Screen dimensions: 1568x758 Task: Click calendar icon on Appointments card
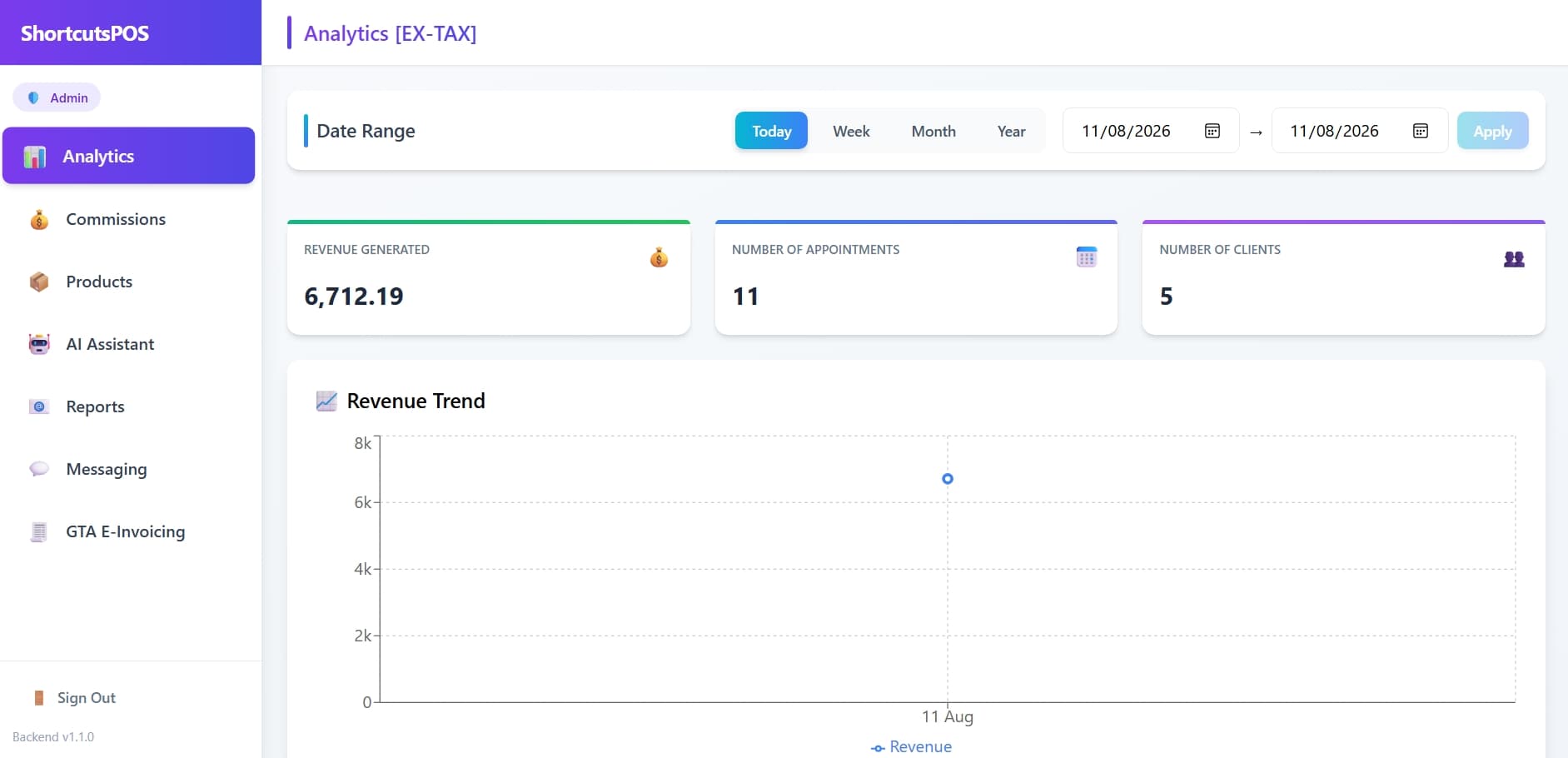point(1087,257)
